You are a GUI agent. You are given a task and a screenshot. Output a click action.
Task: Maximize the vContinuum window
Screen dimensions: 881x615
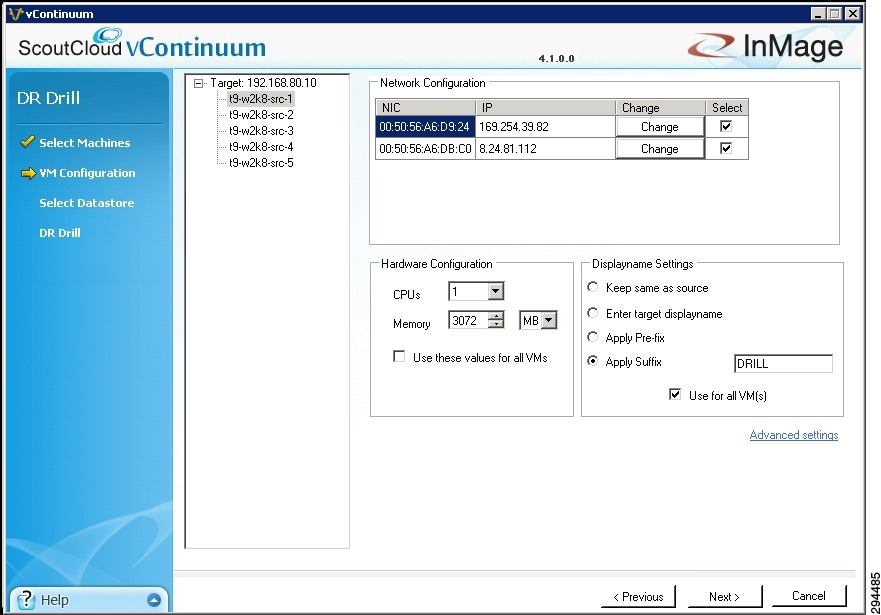pyautogui.click(x=835, y=13)
